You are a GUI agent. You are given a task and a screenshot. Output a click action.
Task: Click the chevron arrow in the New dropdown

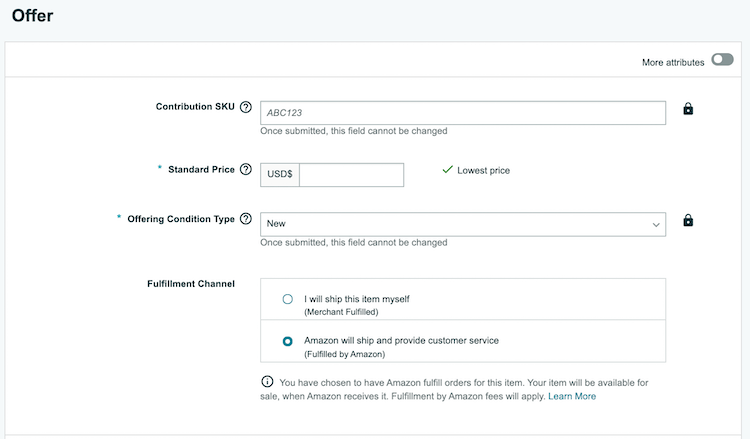click(x=656, y=225)
